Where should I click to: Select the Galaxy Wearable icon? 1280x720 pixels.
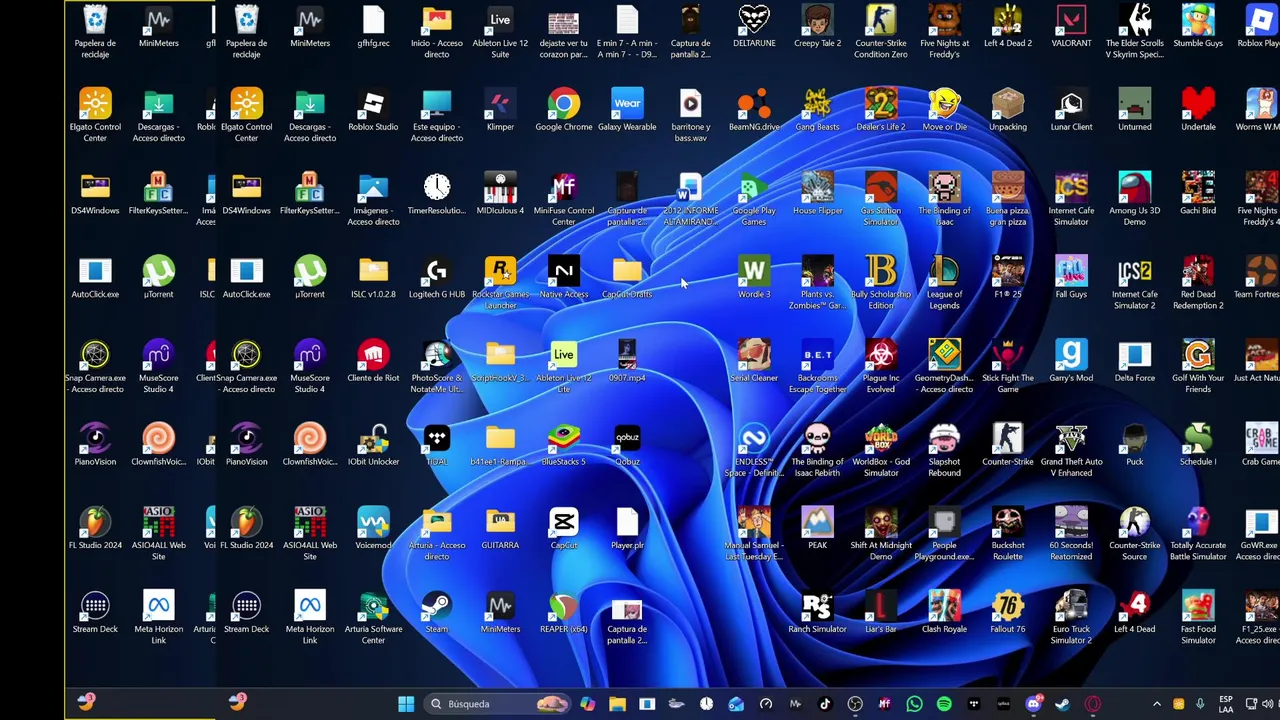pos(627,111)
